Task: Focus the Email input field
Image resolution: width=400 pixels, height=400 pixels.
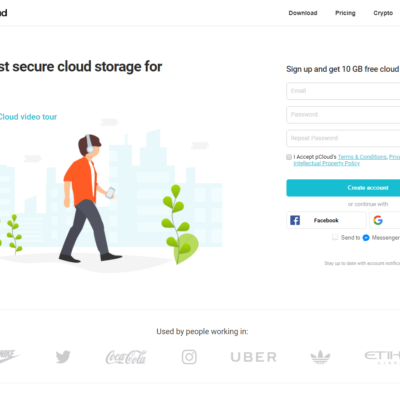Action: pyautogui.click(x=343, y=91)
